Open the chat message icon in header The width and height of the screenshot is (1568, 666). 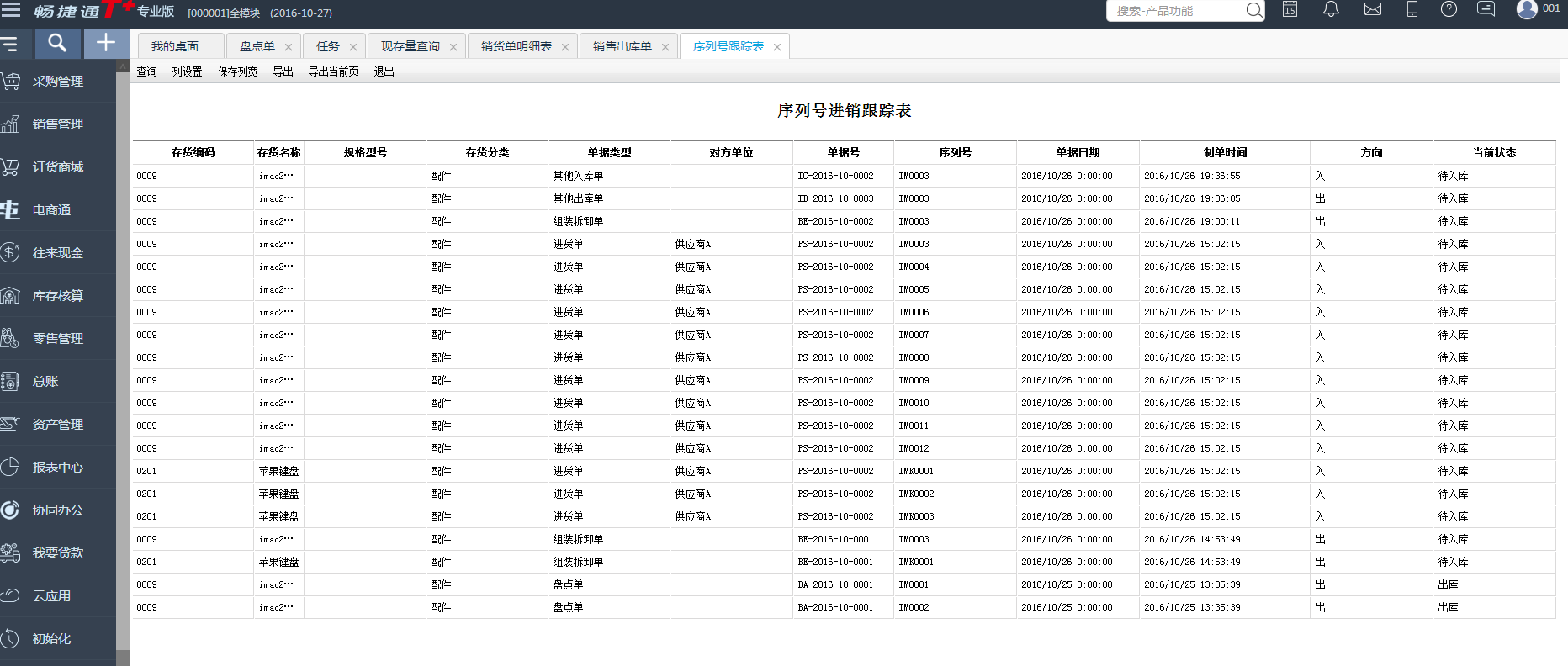pos(1486,10)
